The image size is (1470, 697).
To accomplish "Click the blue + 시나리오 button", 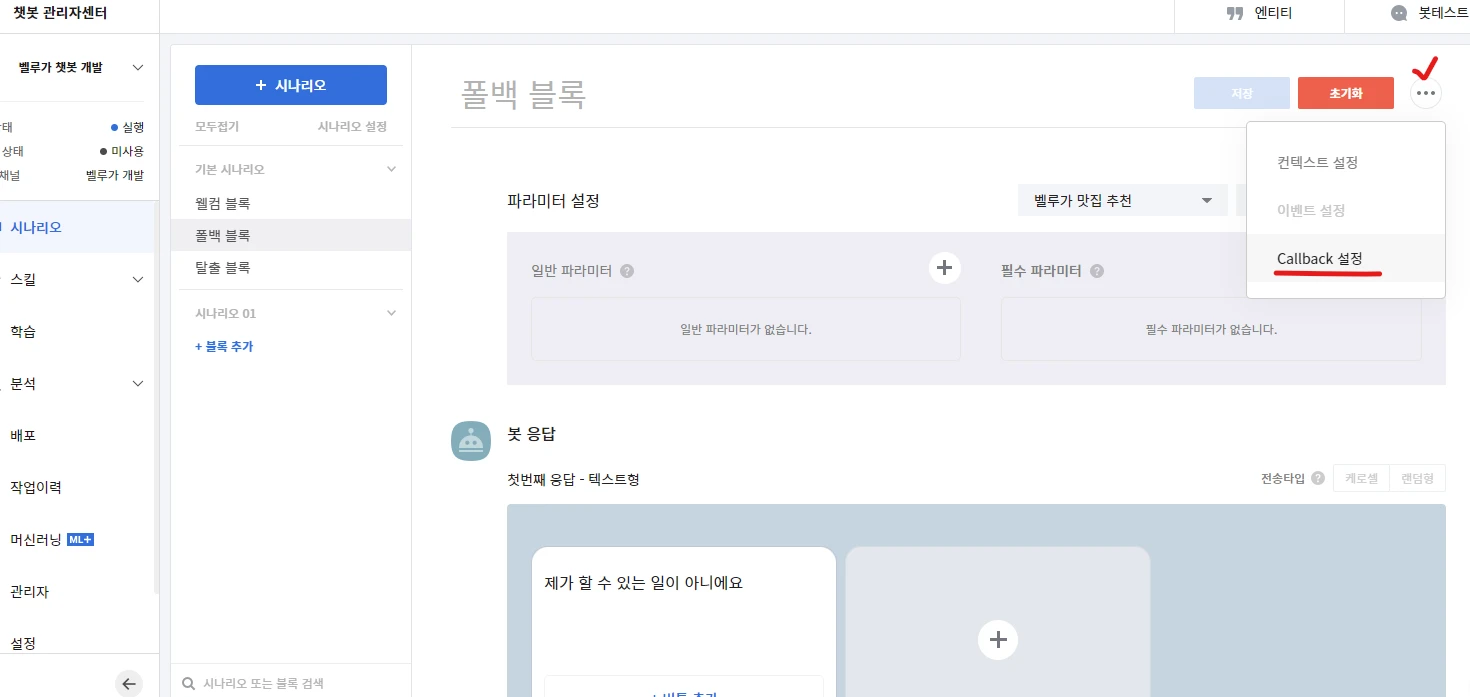I will click(x=290, y=85).
